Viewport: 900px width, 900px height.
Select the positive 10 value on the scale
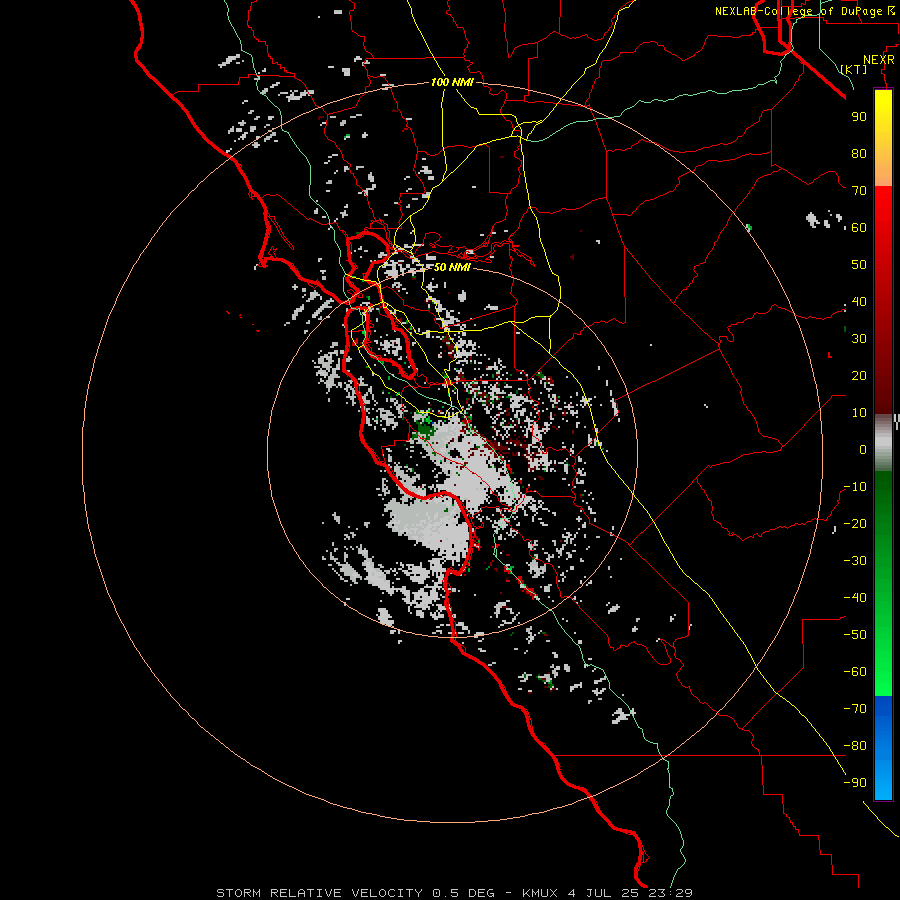pos(859,413)
